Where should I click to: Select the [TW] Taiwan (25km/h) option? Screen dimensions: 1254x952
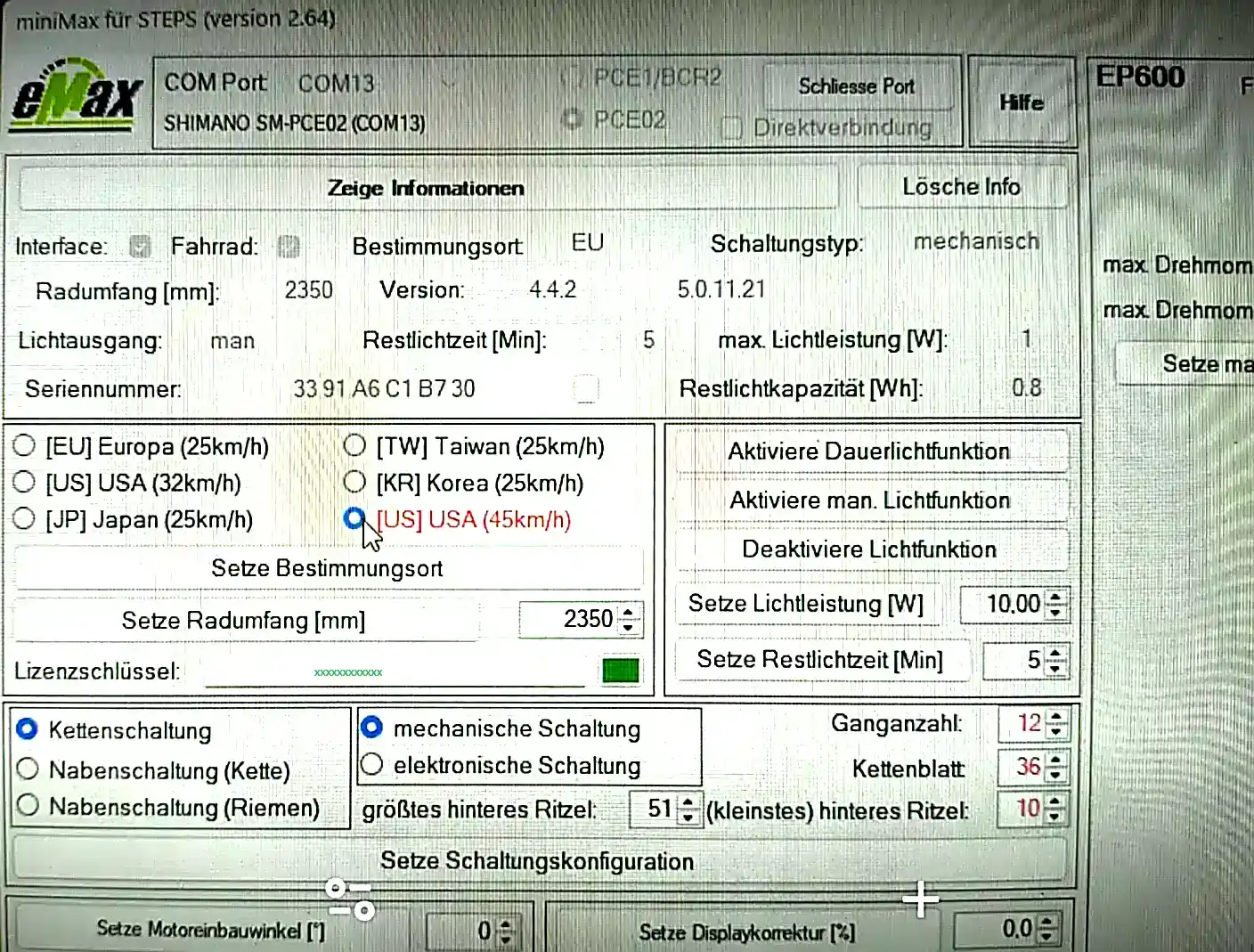click(354, 445)
